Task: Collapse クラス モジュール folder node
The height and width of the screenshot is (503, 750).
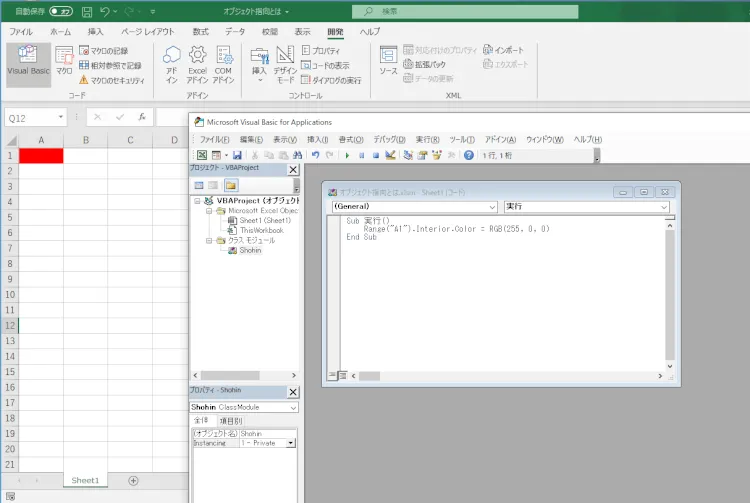Action: 209,241
